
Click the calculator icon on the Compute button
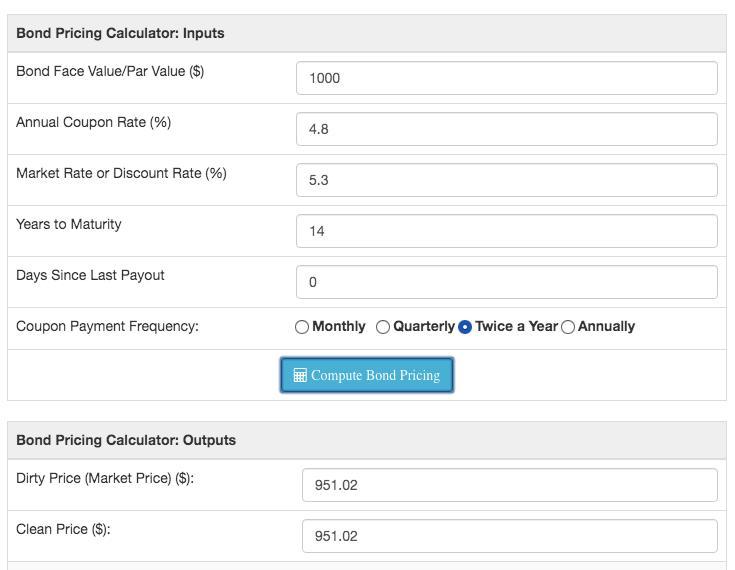coord(300,376)
